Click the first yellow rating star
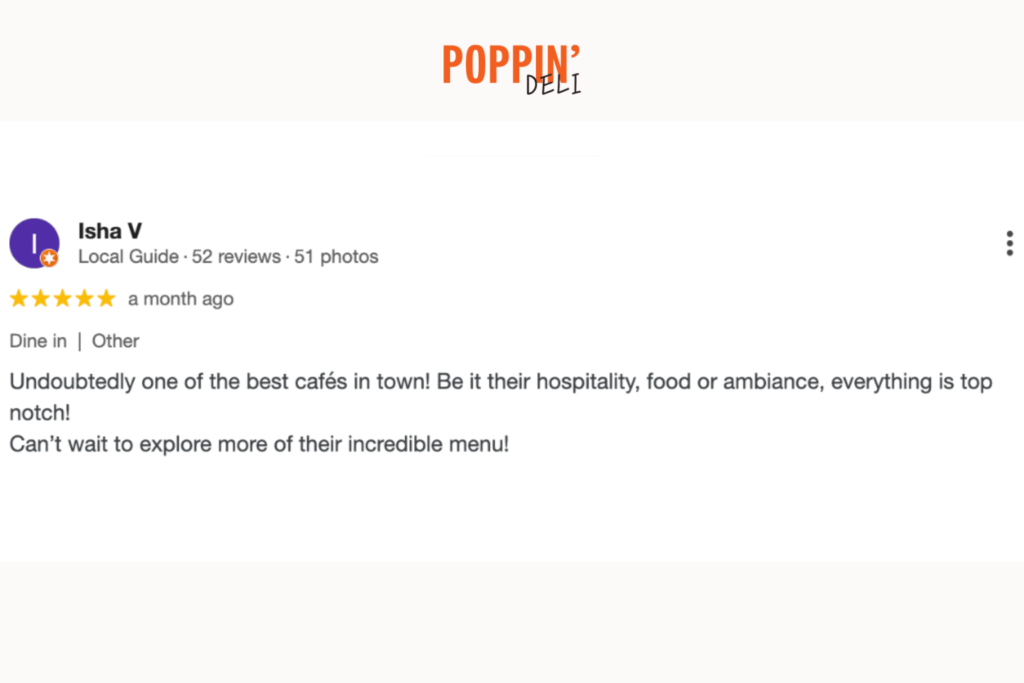Screen dimensions: 1024x683 (19, 298)
